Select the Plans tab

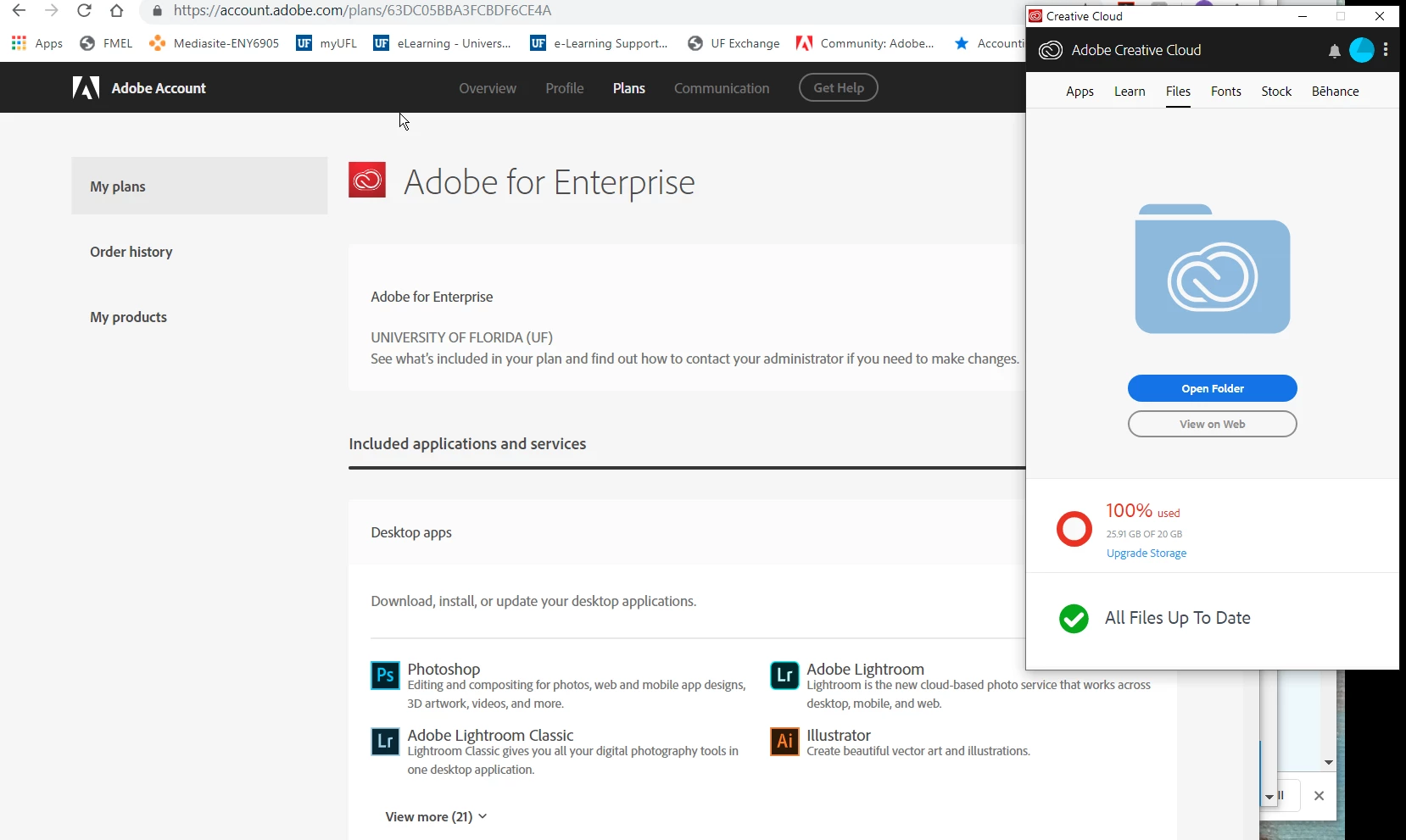(x=629, y=88)
